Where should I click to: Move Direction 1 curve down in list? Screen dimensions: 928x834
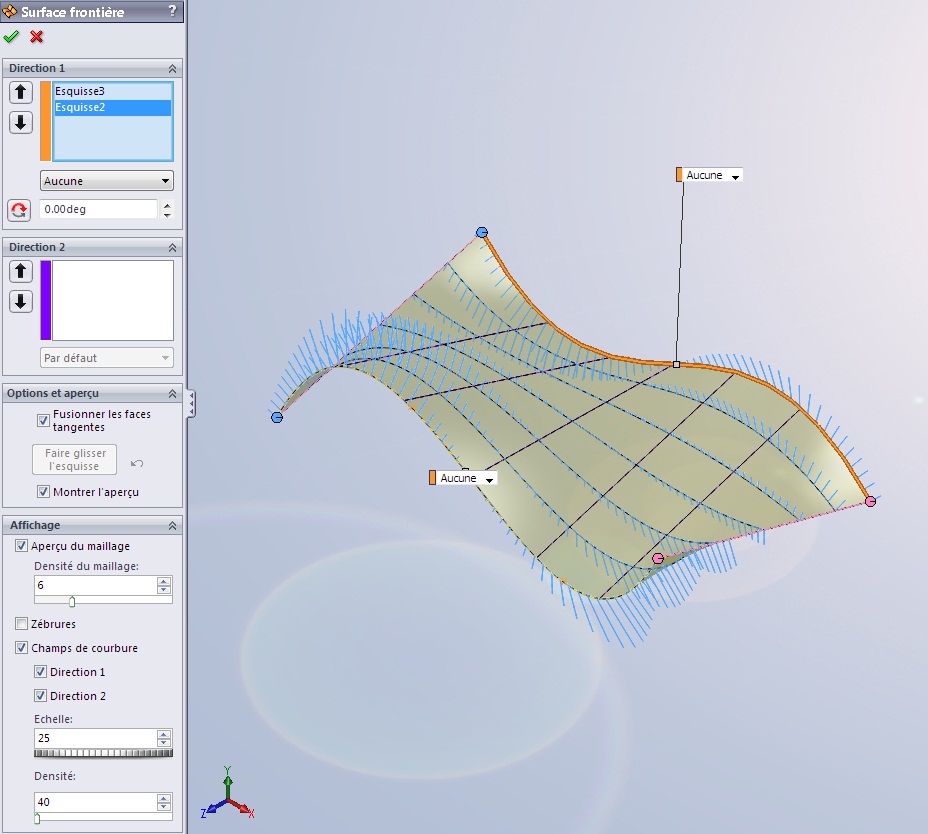click(21, 123)
